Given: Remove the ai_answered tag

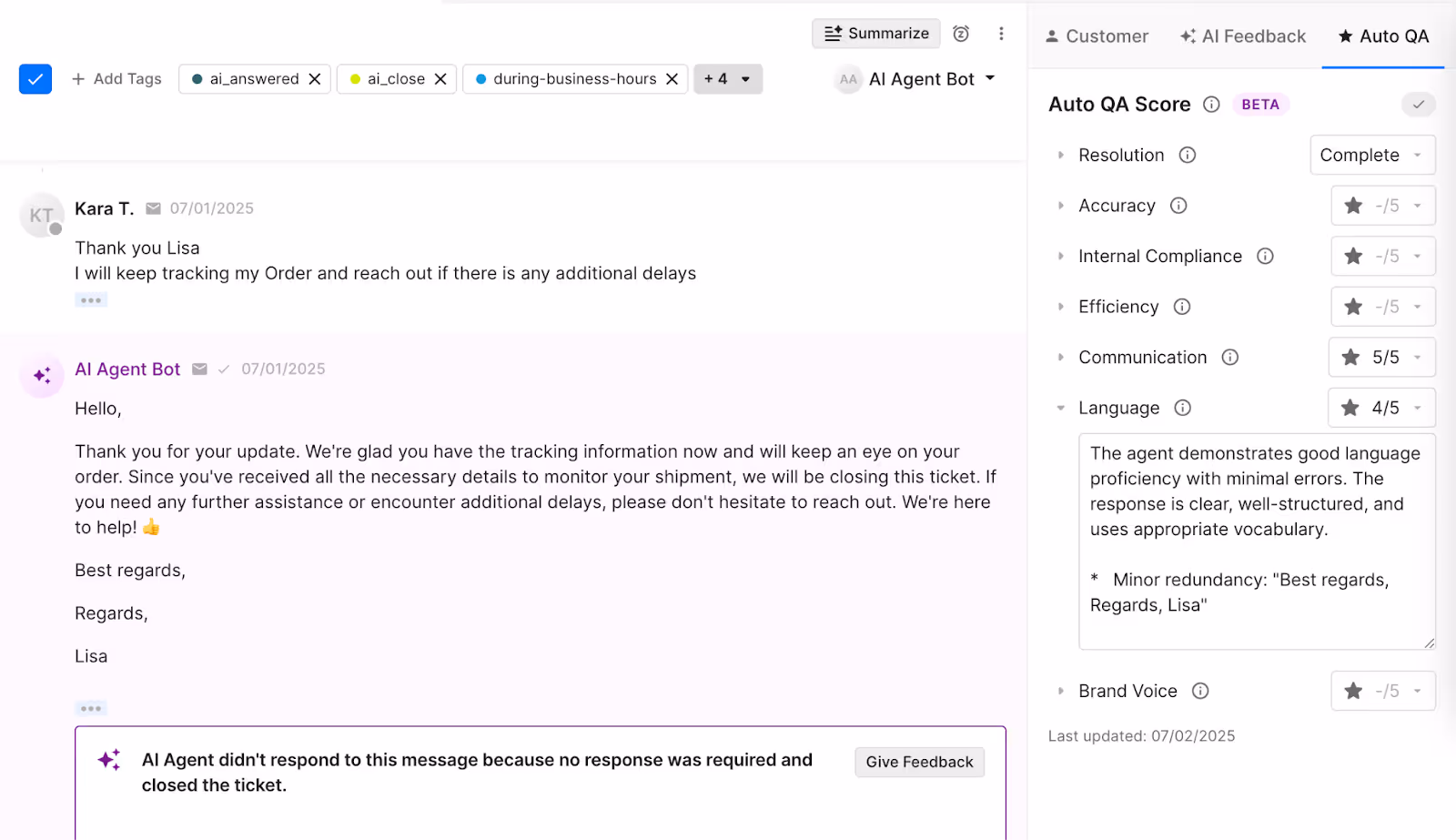Looking at the screenshot, I should click(315, 79).
